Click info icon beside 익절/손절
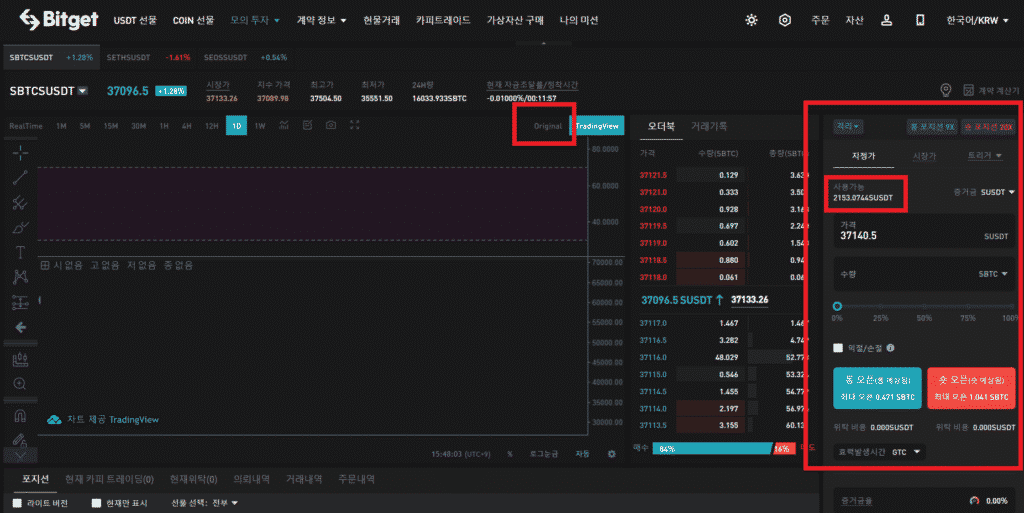Image resolution: width=1024 pixels, height=513 pixels. point(890,348)
